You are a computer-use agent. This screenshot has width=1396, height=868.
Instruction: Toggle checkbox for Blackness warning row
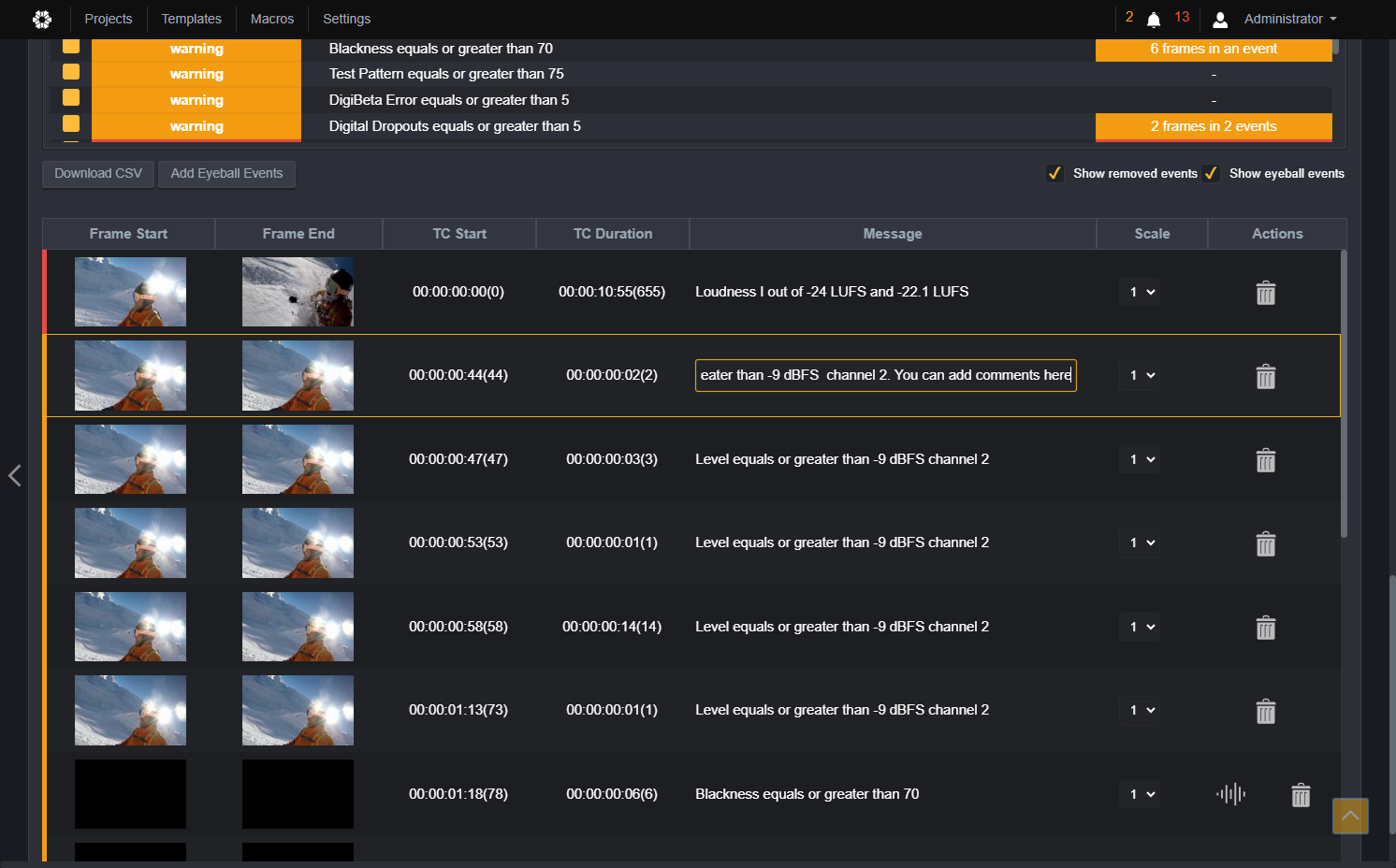coord(71,47)
